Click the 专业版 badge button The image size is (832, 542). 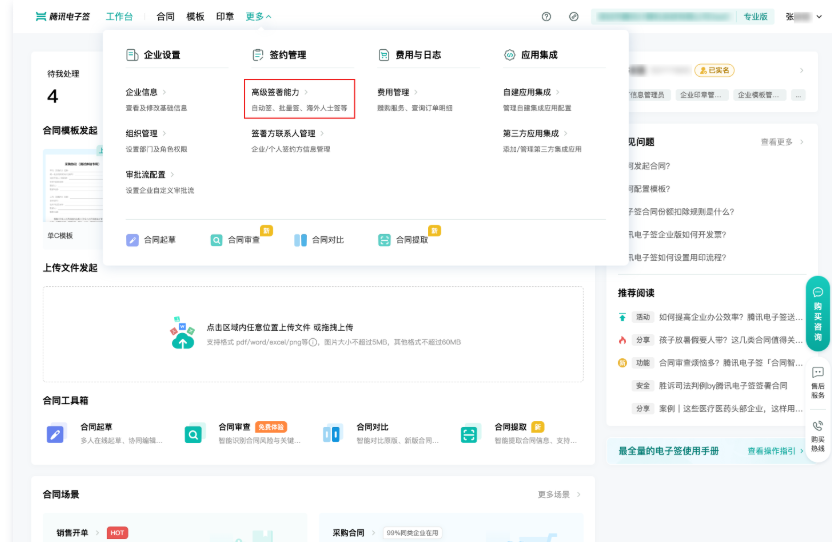[756, 17]
